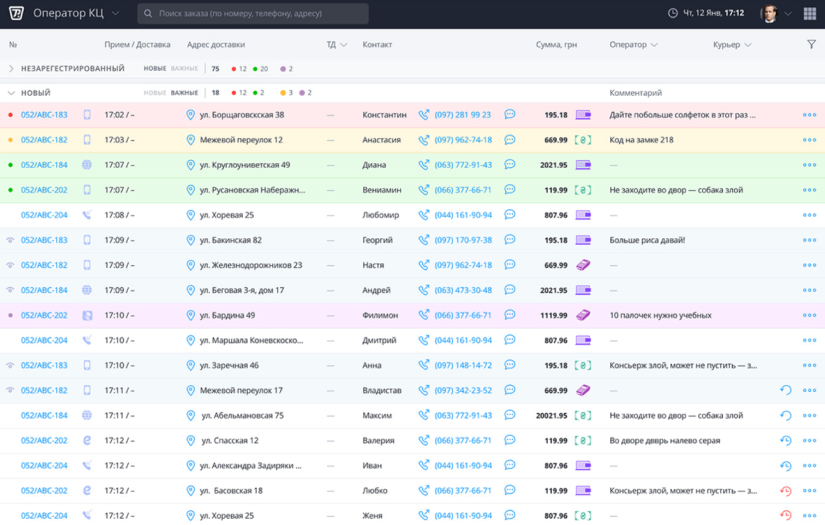The width and height of the screenshot is (825, 525).
Task: Open more options for ул. Борщаговсксая 38 order
Action: (809, 115)
